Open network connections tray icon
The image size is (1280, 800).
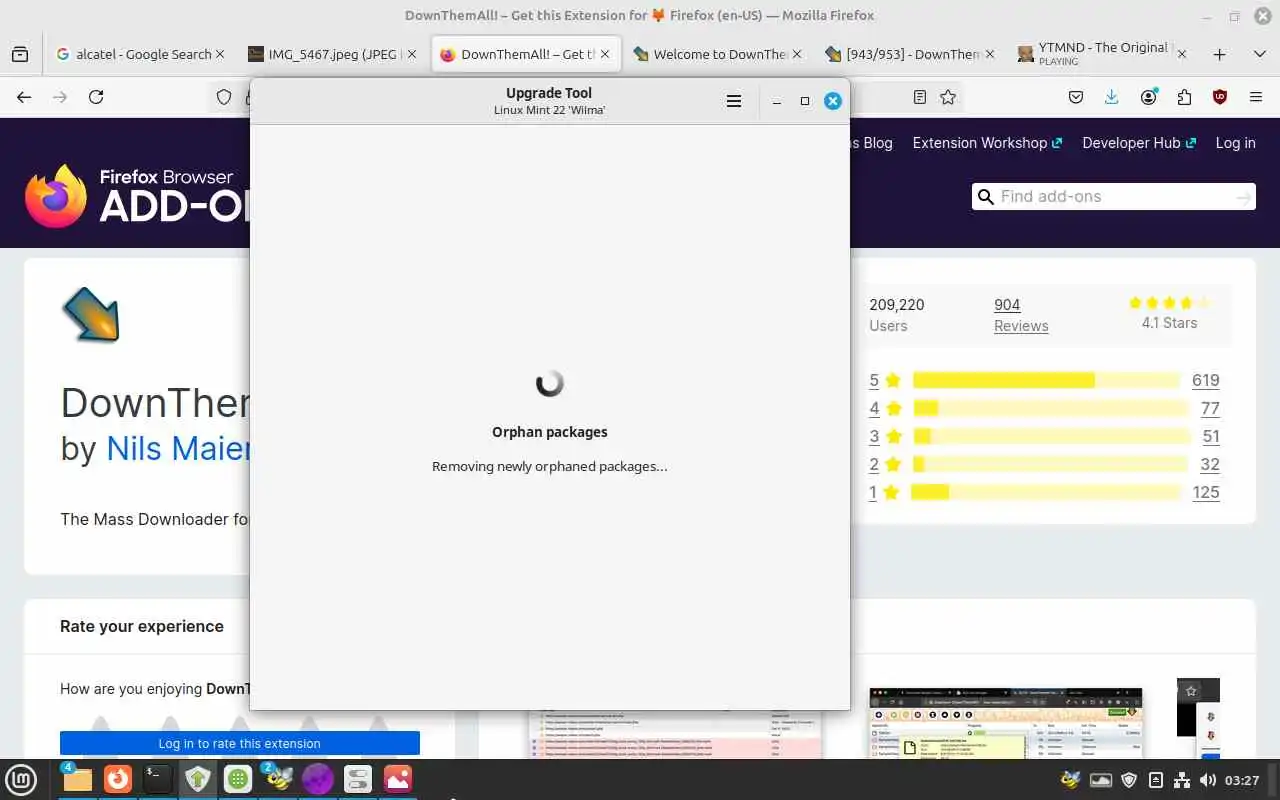(1181, 780)
